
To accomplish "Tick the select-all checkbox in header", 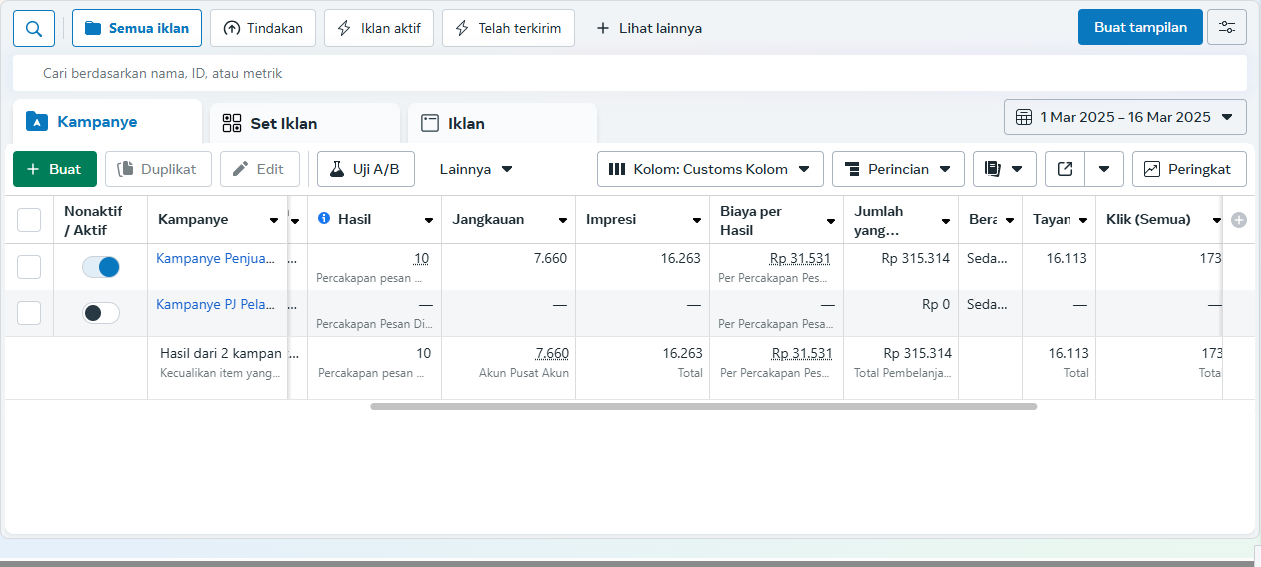I will tap(29, 220).
